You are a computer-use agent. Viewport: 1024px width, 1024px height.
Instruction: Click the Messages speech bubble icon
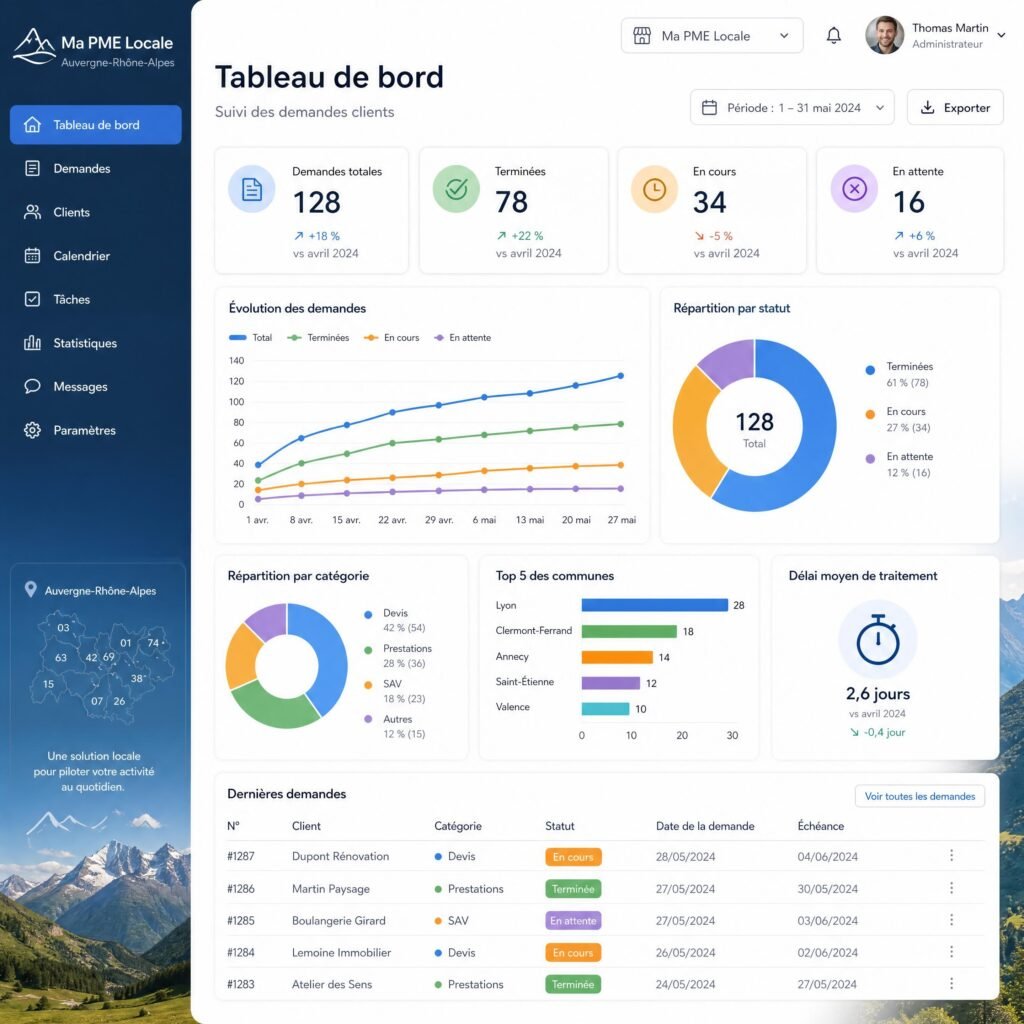(32, 386)
